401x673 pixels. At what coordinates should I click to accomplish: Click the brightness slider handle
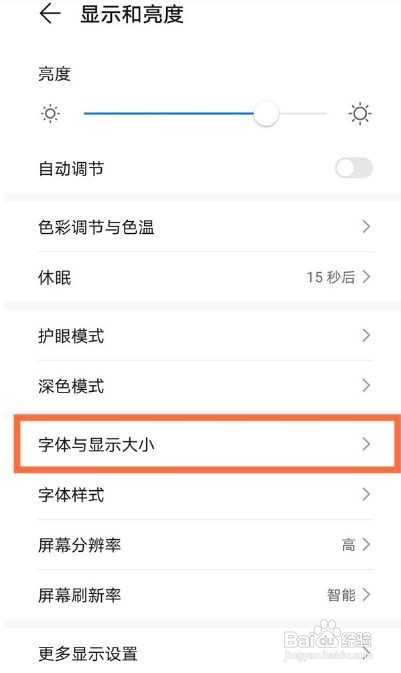(x=266, y=114)
